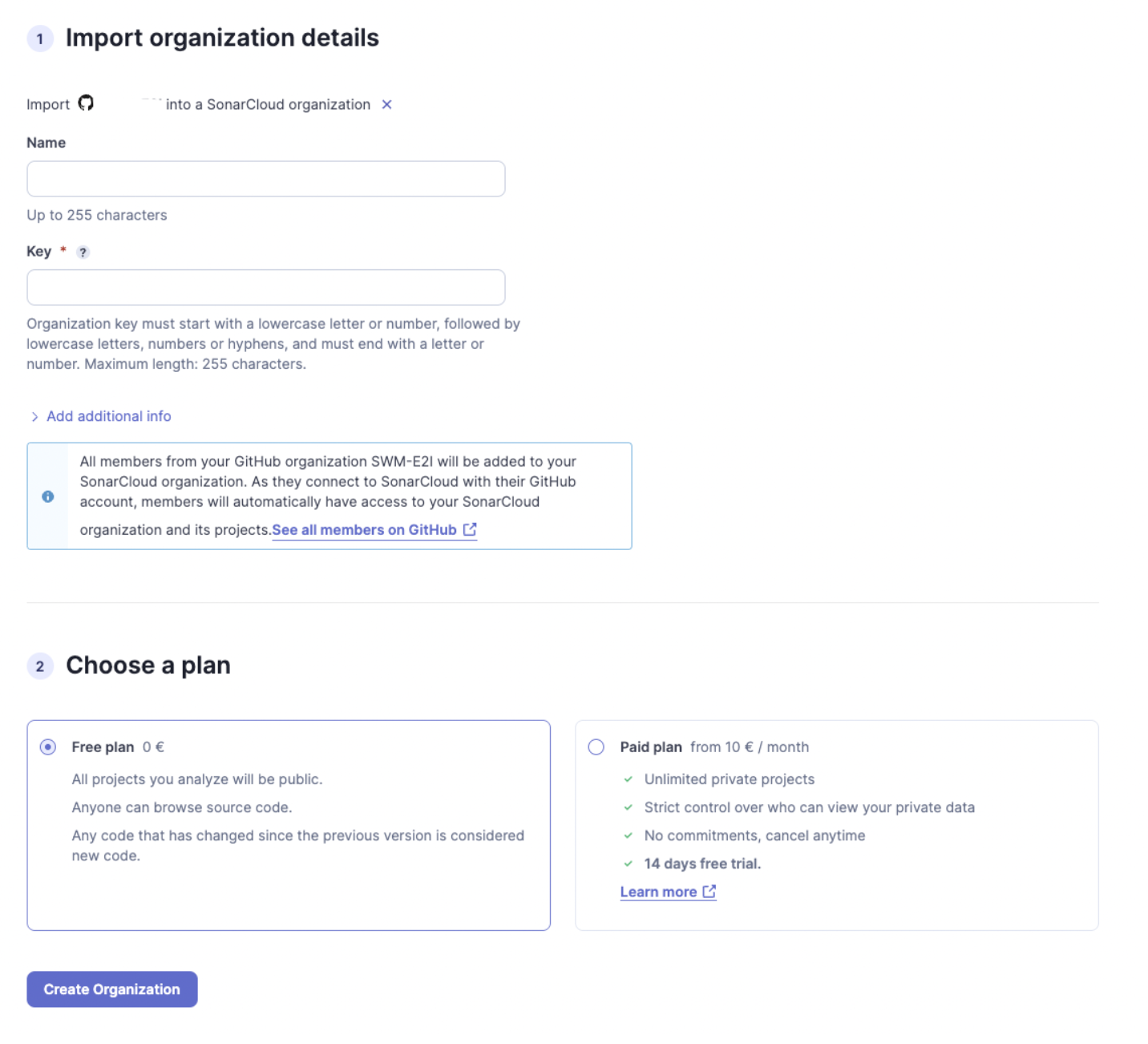Click the 14 days free trial checkmark
Screen dimensions: 1148x1044
pos(629,864)
